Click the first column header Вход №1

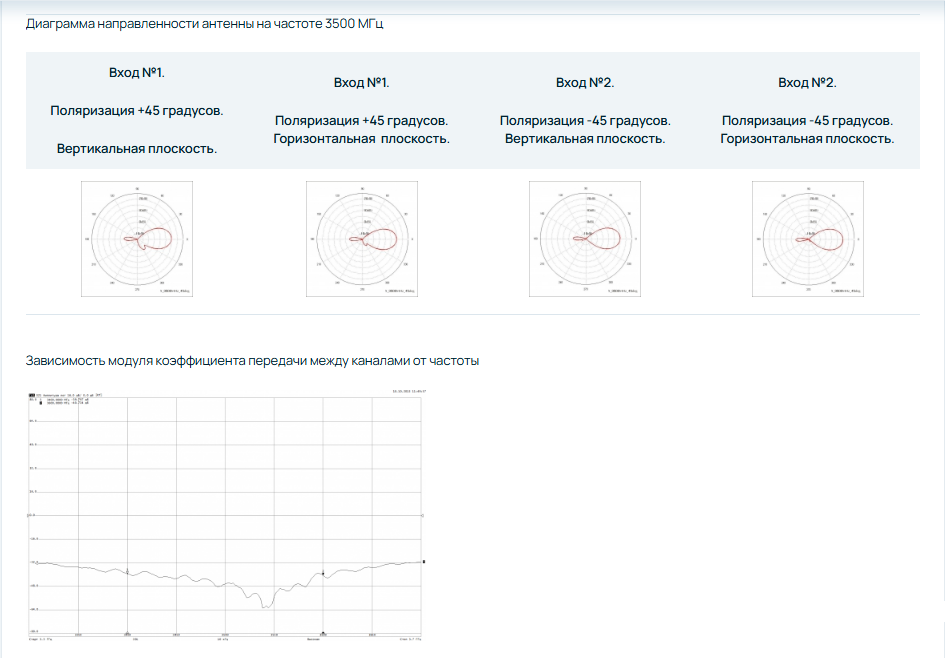[137, 73]
